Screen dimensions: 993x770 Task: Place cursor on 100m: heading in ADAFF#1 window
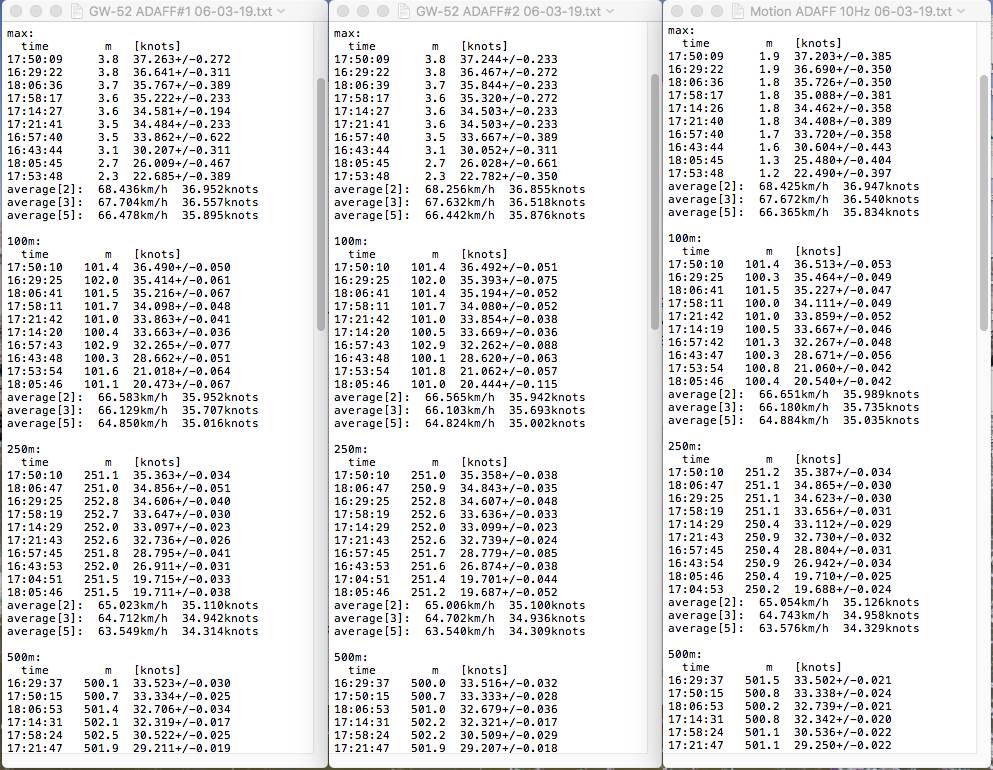[x=26, y=241]
